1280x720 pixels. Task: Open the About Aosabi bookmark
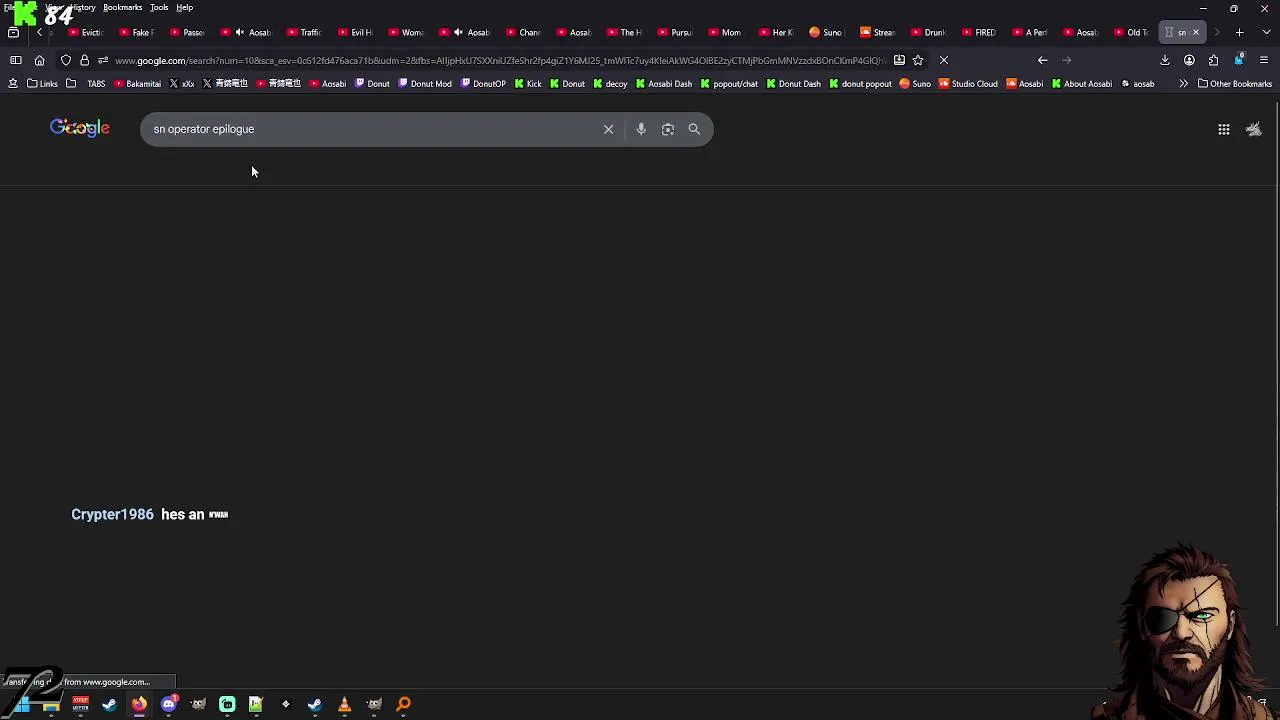1081,84
